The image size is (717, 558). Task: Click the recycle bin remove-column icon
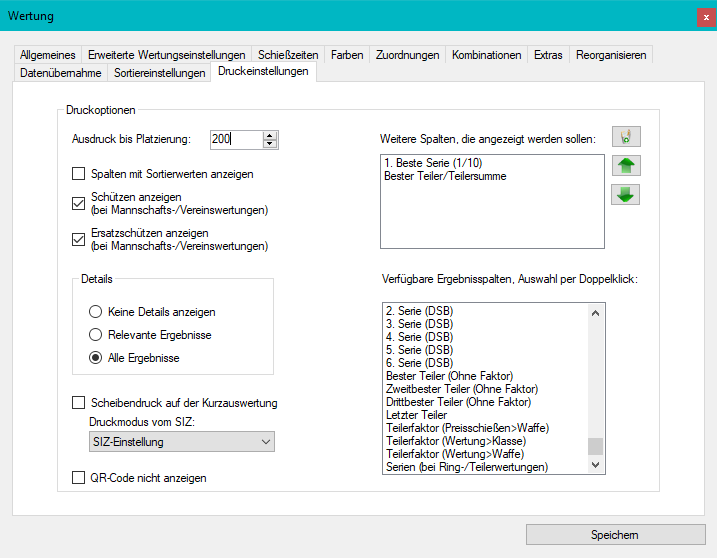click(626, 137)
